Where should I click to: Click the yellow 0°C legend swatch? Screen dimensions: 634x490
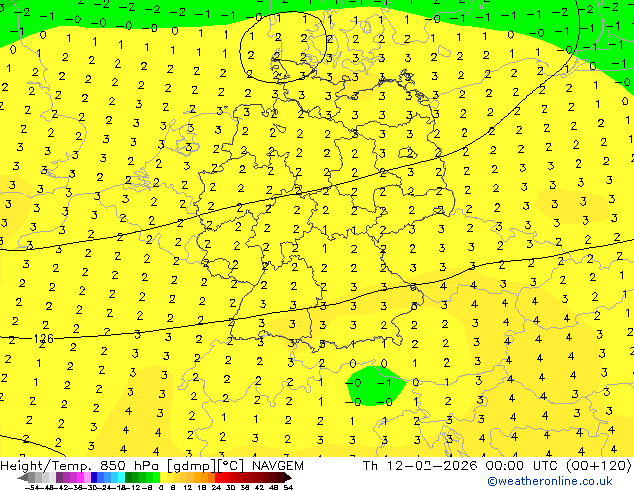pos(164,477)
